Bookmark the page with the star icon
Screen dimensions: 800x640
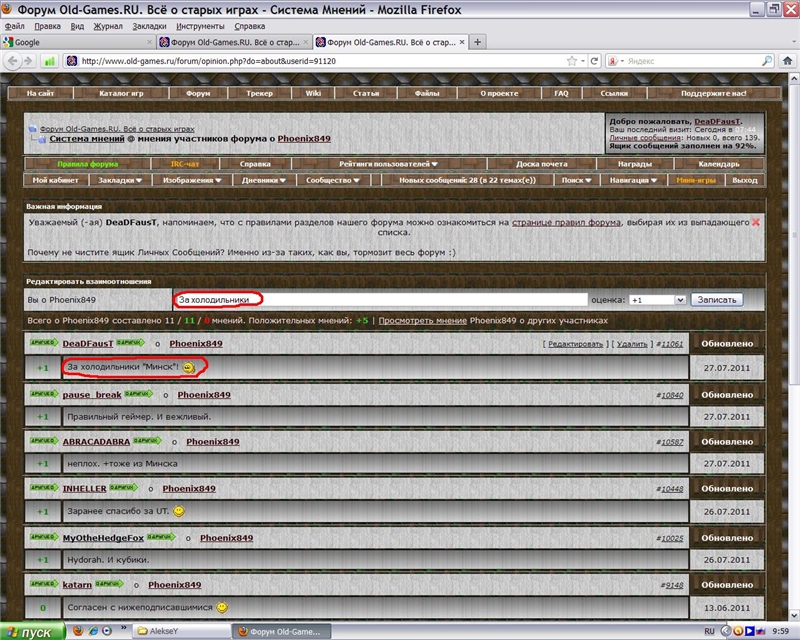(571, 61)
